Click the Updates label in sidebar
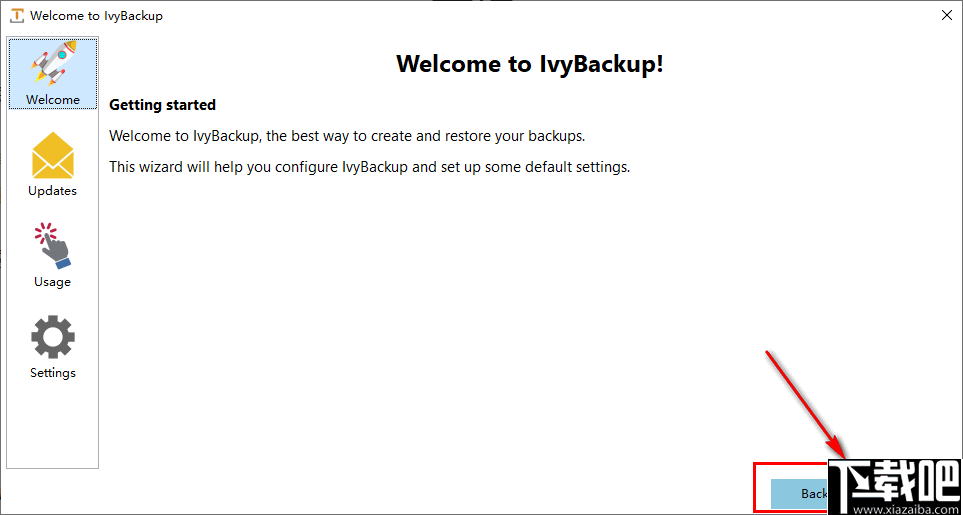 coord(53,191)
